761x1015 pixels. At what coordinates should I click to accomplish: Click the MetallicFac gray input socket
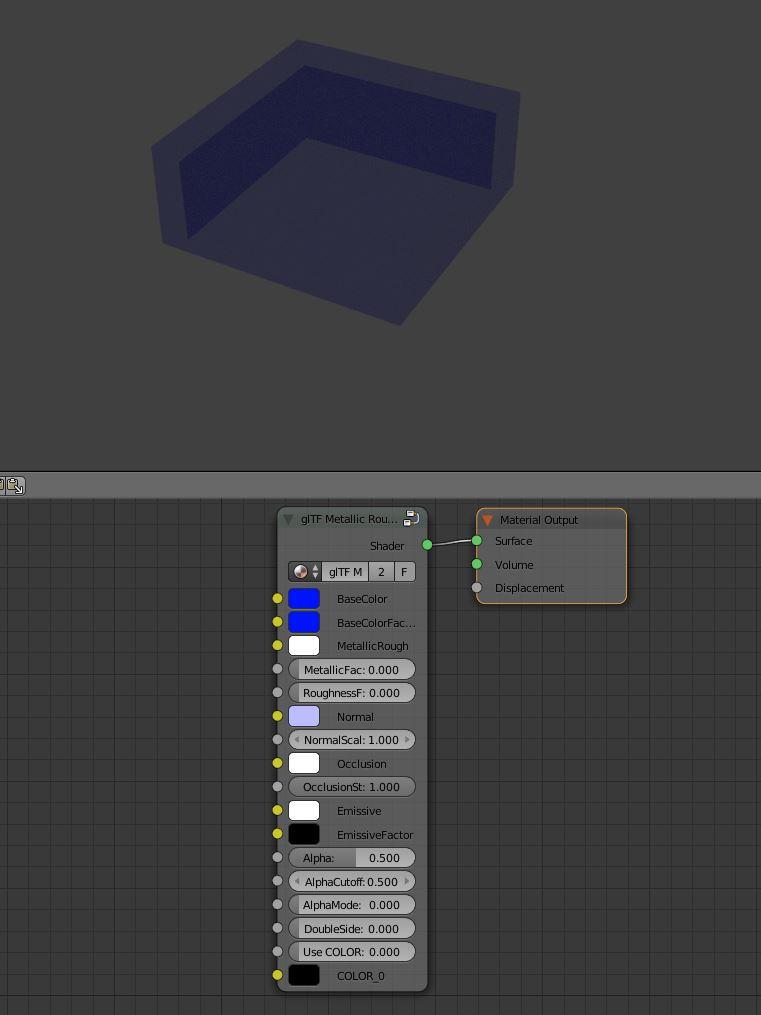278,669
